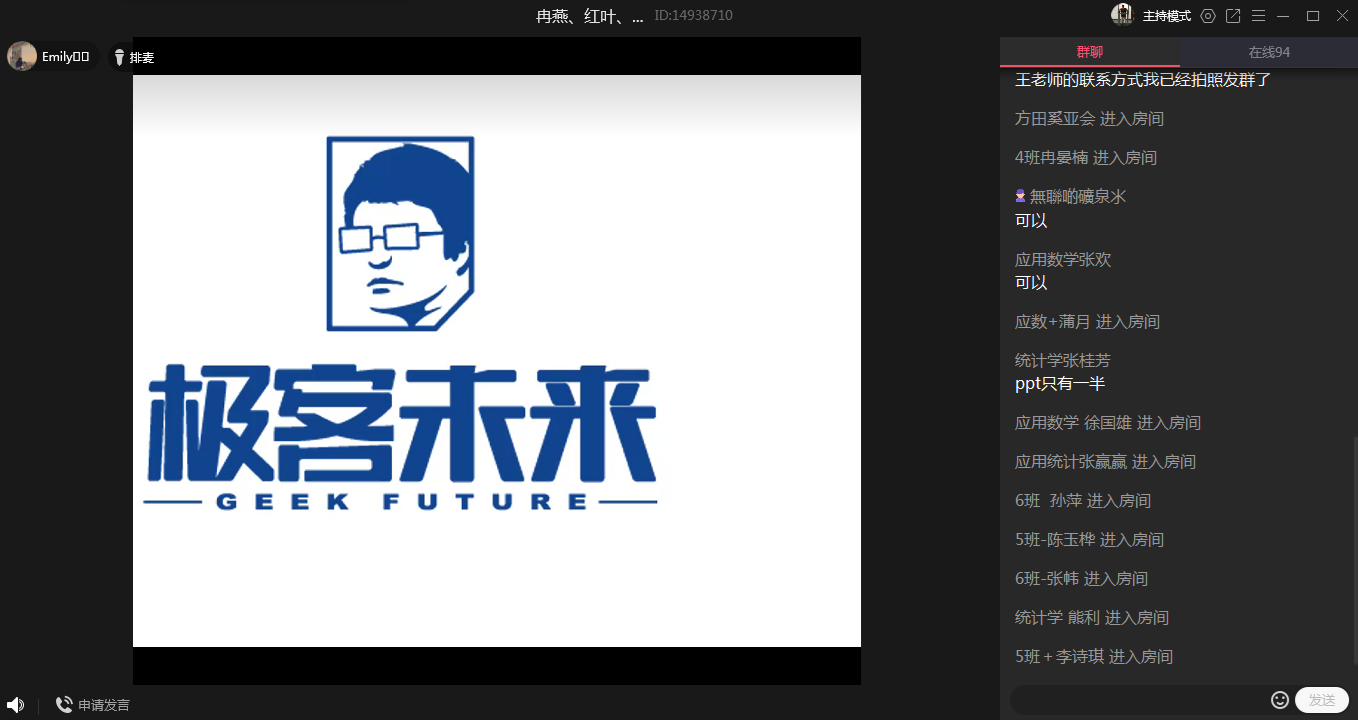
Task: Select the 群聊 group chat tab
Action: pos(1089,52)
